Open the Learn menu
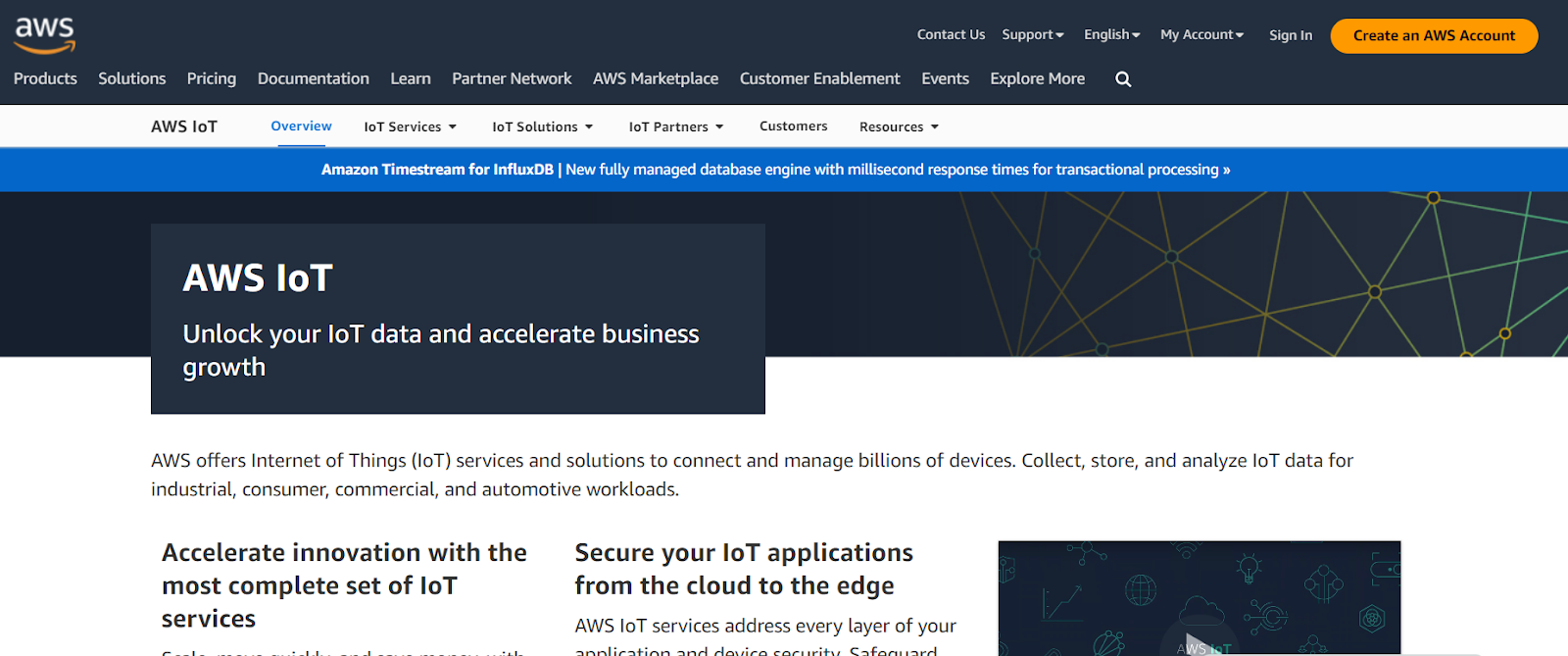This screenshot has height=656, width=1568. (411, 78)
